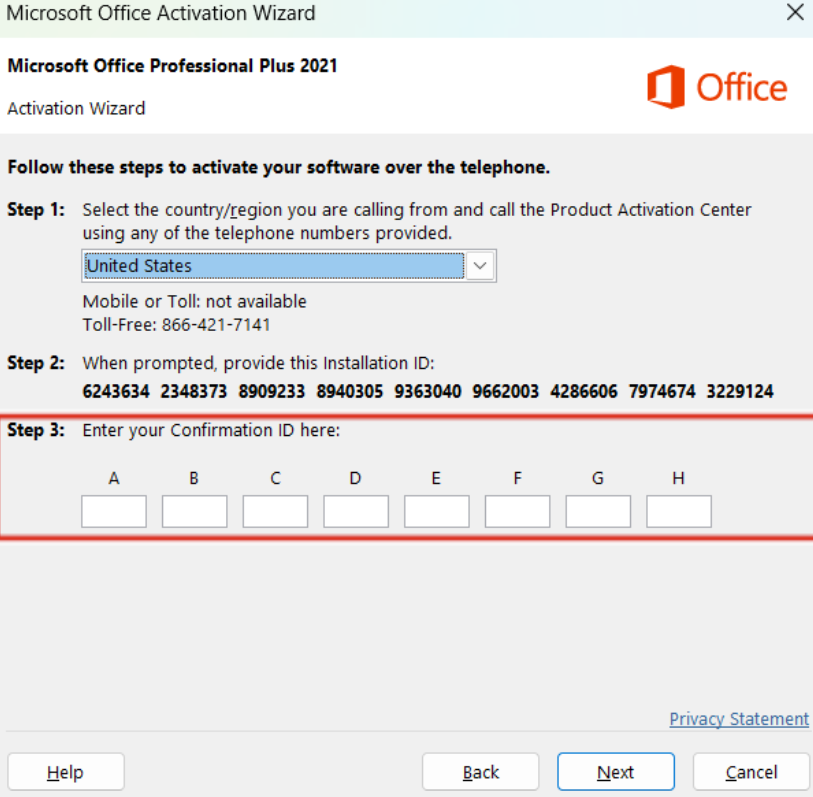Screen dimensions: 813x797
Task: Close the Activation Wizard window
Action: 795,12
